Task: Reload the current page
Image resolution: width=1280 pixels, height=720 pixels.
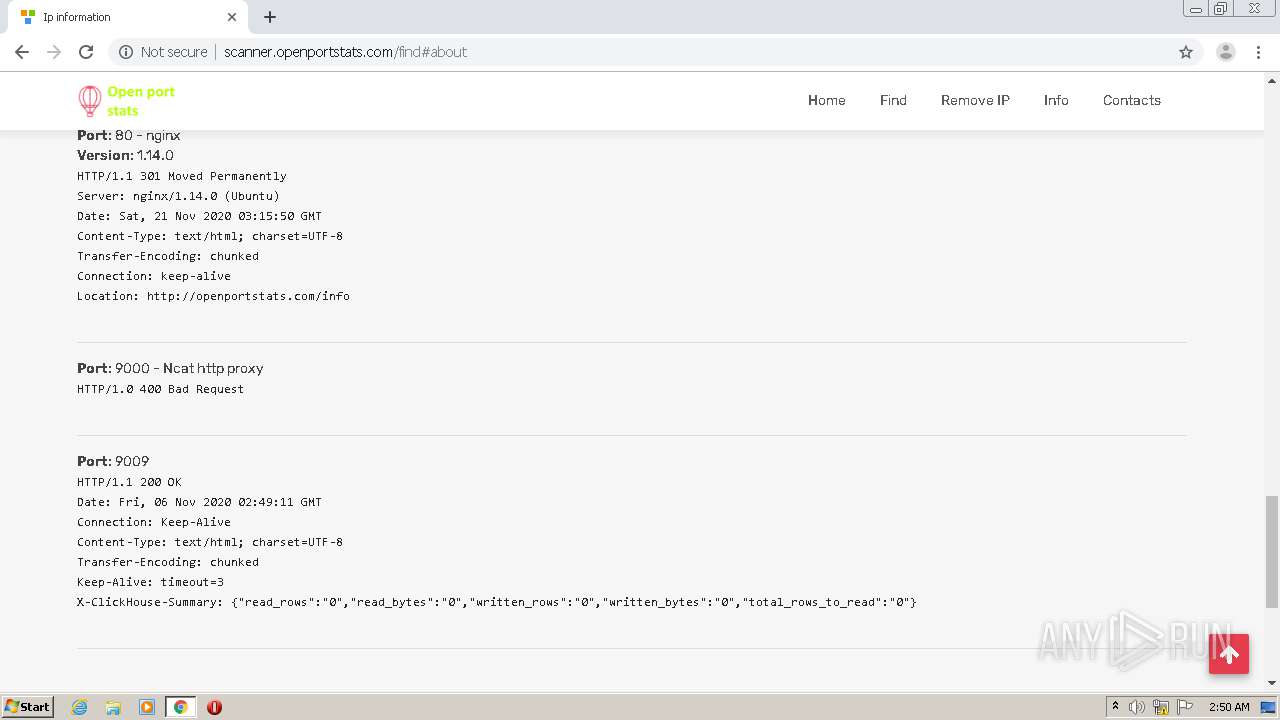Action: [x=86, y=52]
